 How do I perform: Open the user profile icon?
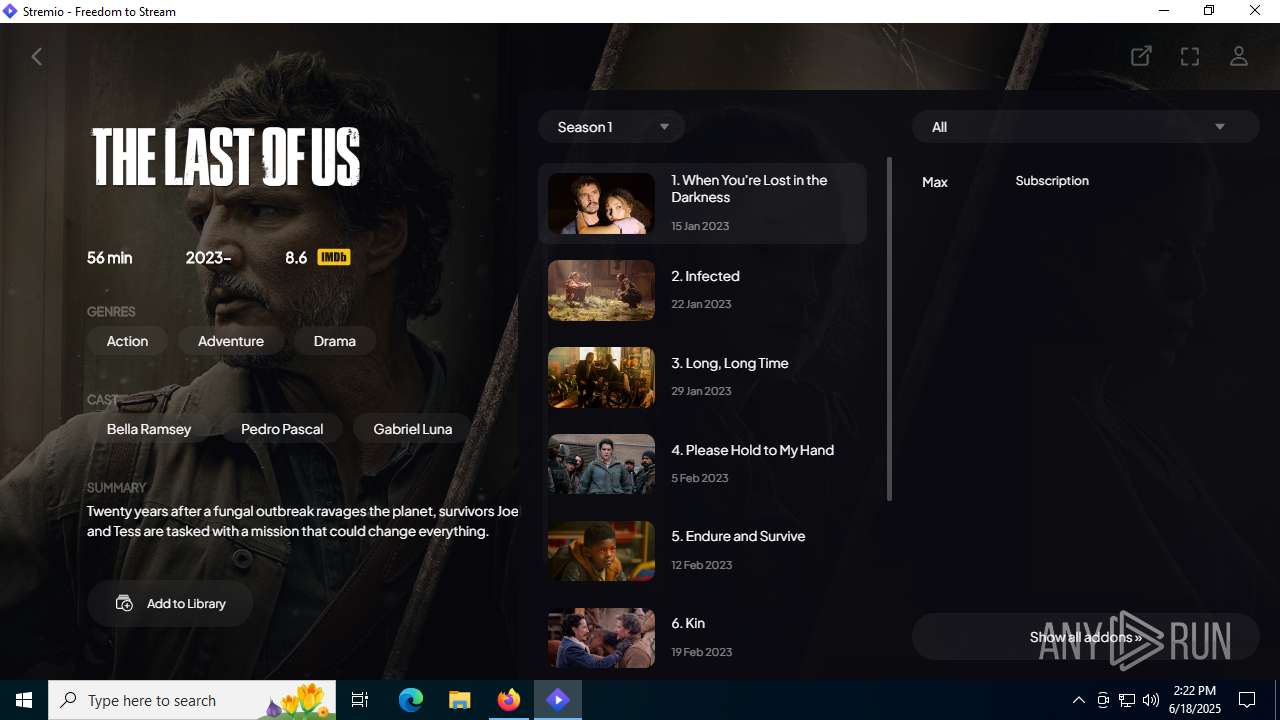(1239, 57)
